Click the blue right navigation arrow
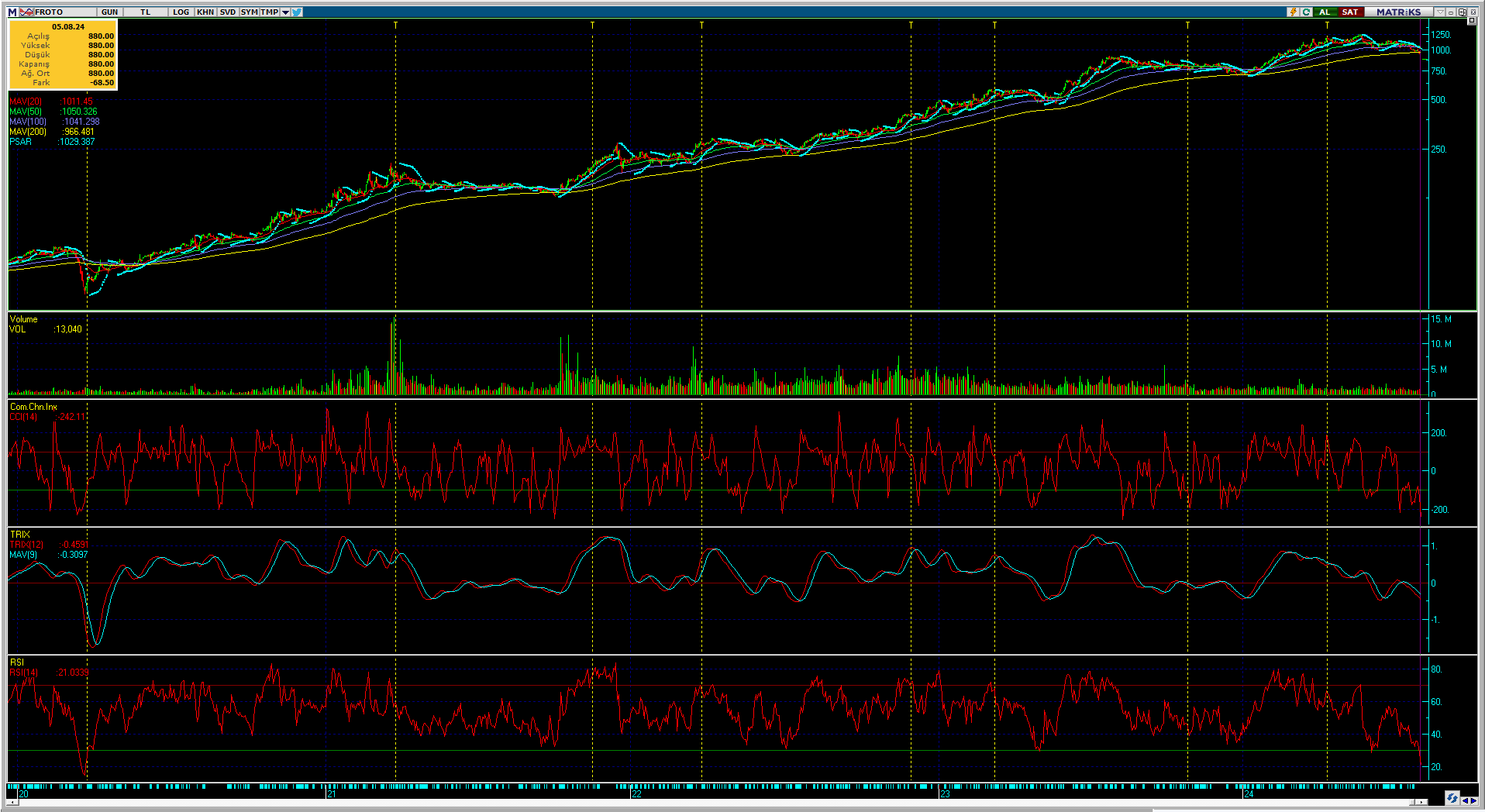This screenshot has width=1485, height=812. (1474, 800)
